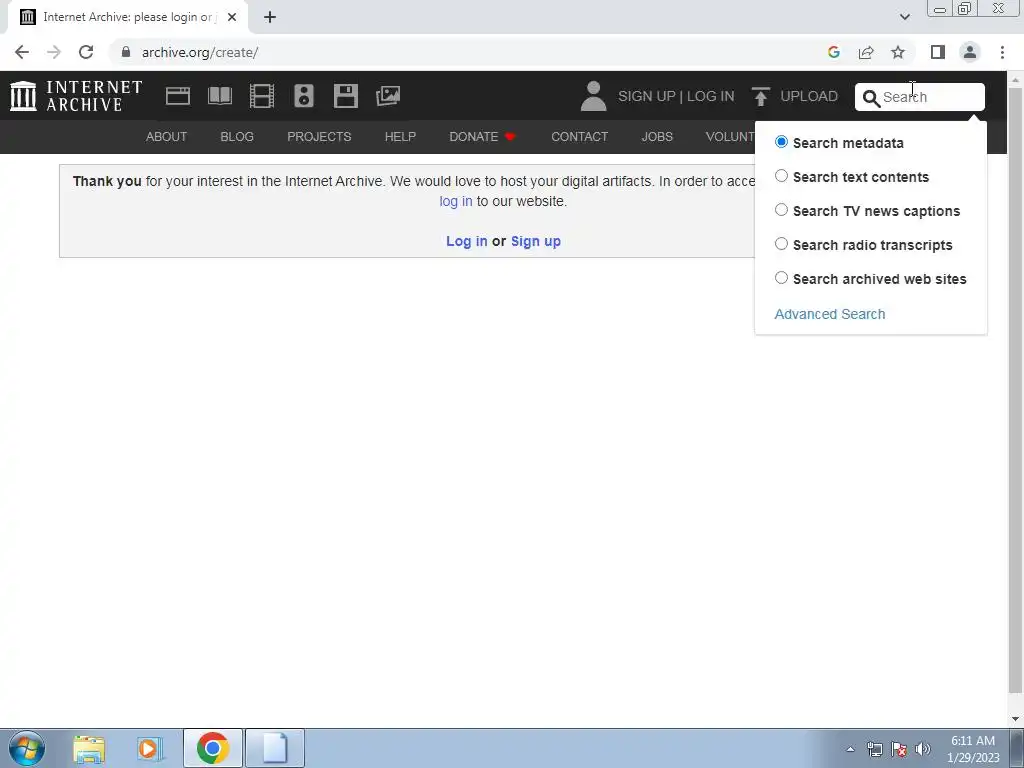The image size is (1024, 768).
Task: Open the ABOUT menu item
Action: click(x=167, y=136)
